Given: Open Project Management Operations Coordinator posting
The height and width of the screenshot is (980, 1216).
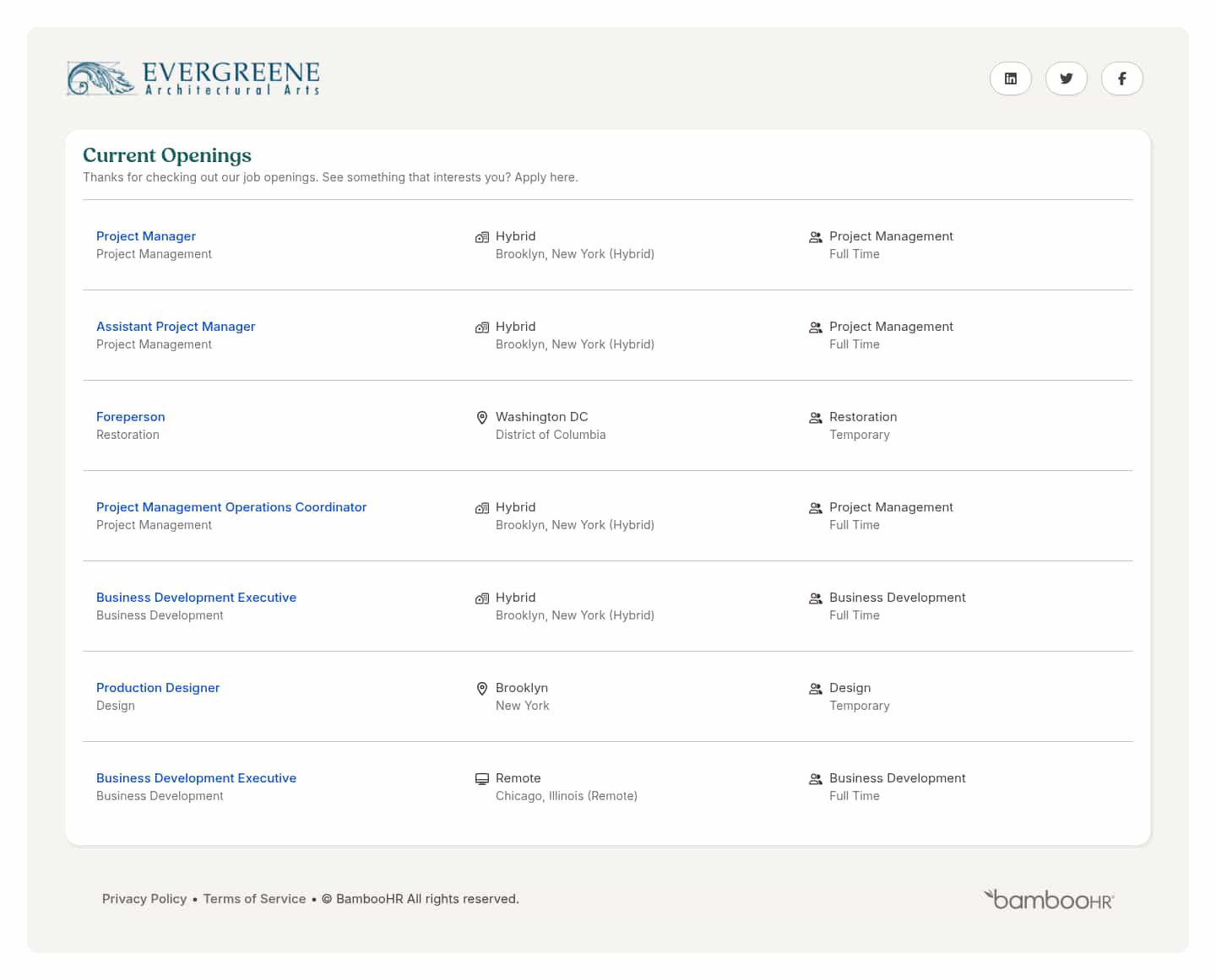Looking at the screenshot, I should click(231, 507).
